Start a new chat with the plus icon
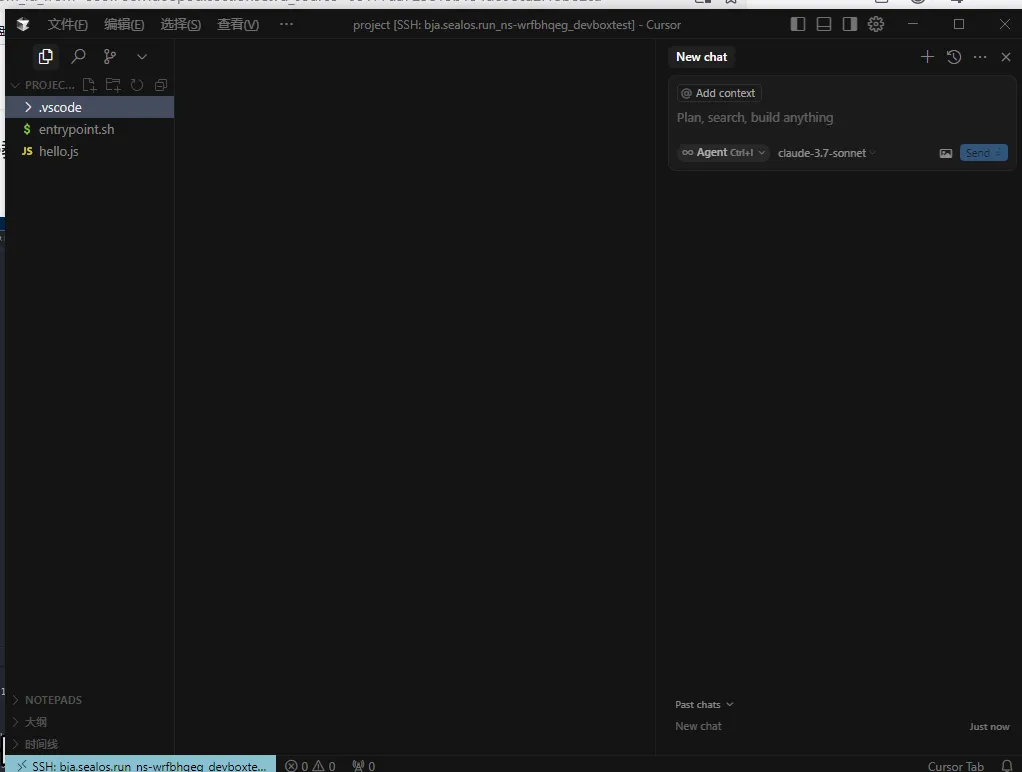The width and height of the screenshot is (1022, 772). [x=927, y=57]
